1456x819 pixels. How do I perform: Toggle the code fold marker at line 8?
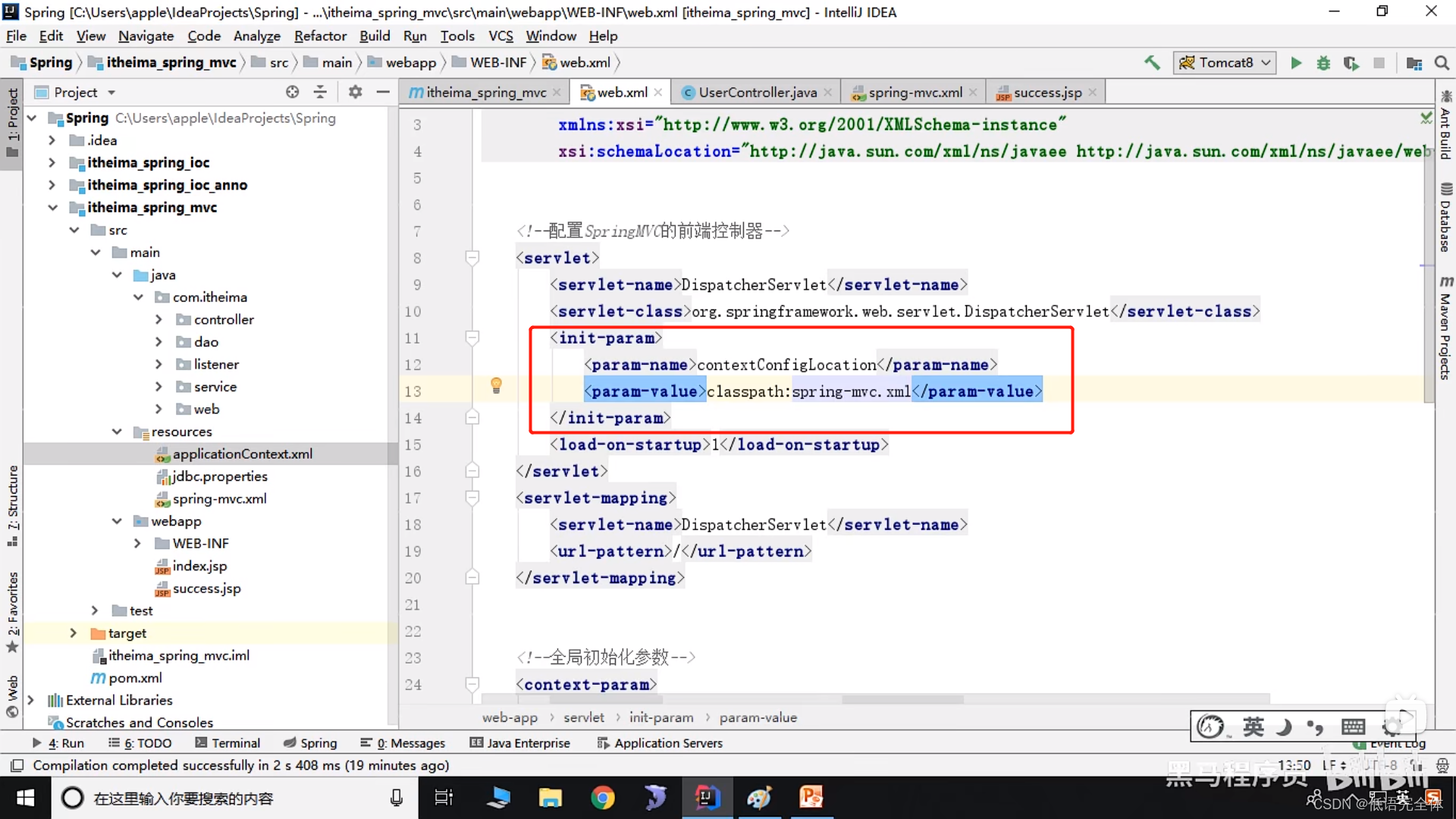click(x=472, y=258)
